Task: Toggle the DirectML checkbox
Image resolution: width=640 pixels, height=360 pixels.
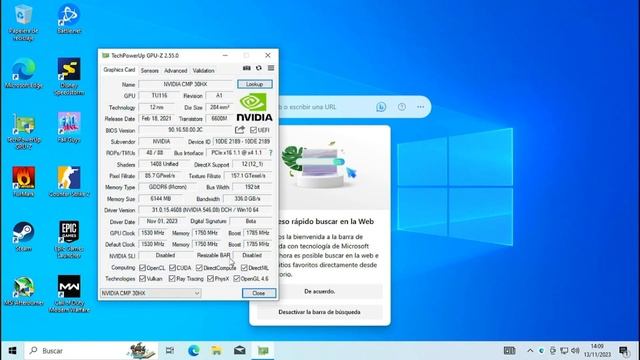Action: [x=244, y=268]
